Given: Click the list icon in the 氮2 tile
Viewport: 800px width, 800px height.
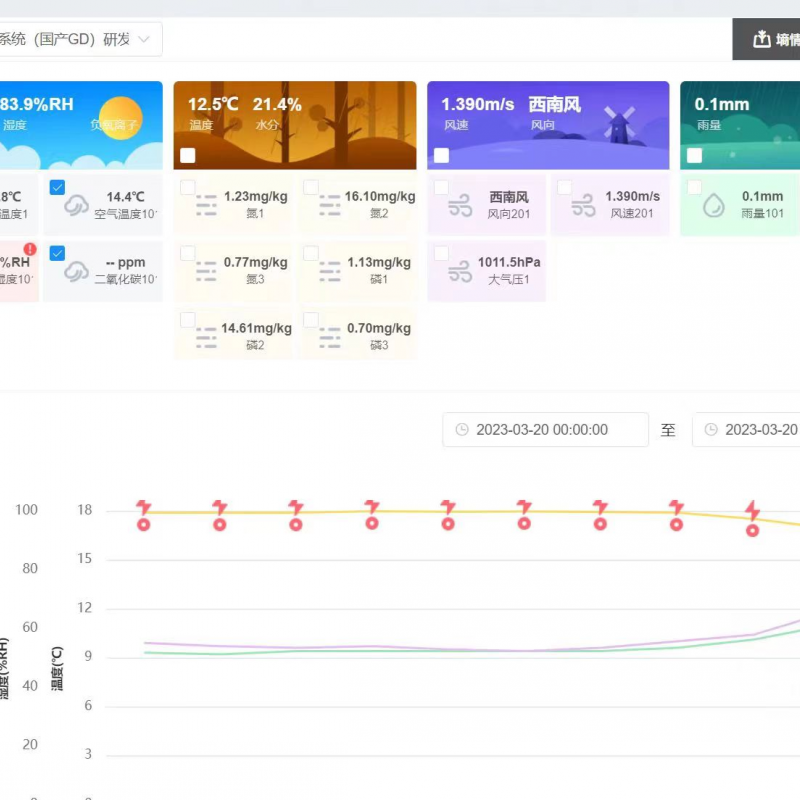Looking at the screenshot, I should click(330, 205).
